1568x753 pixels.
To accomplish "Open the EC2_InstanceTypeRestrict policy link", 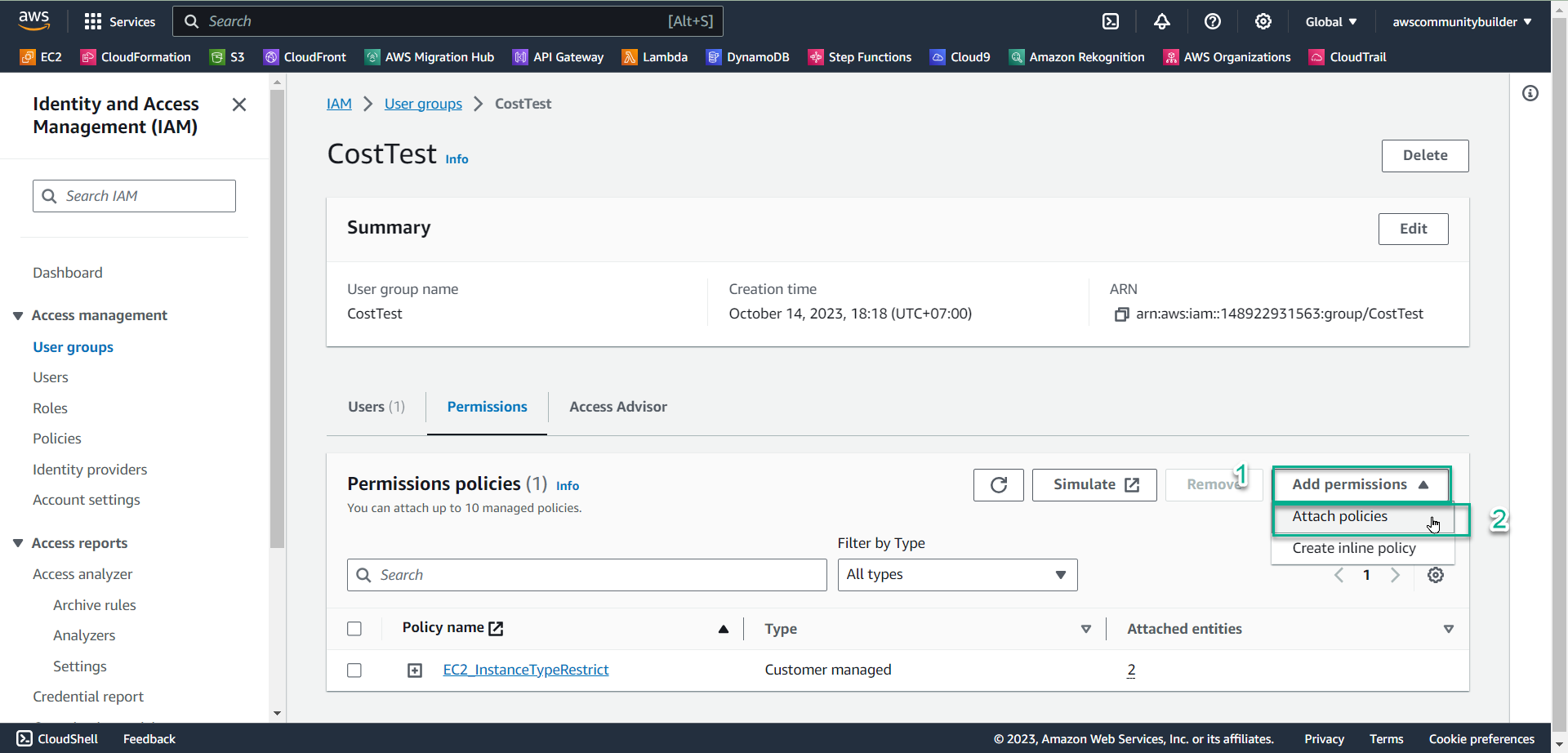I will [526, 670].
